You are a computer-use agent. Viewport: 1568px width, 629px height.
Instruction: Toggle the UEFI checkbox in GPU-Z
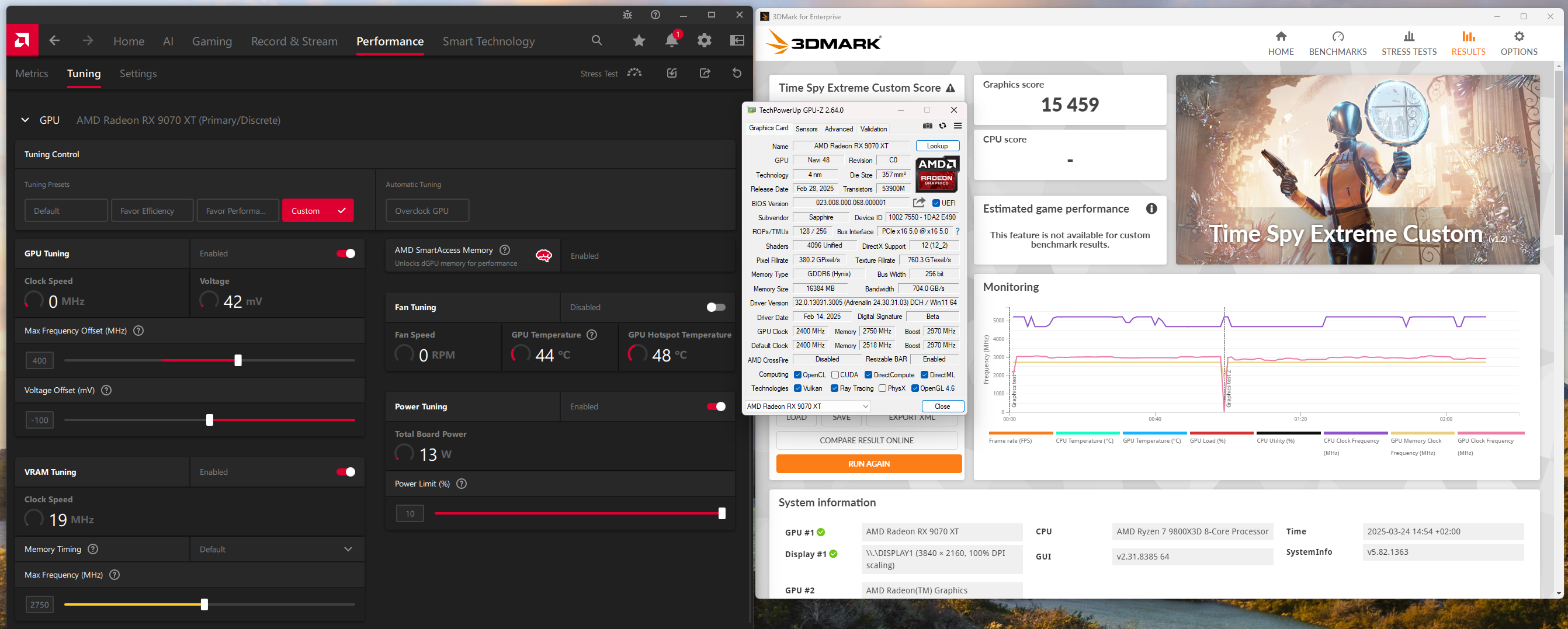[936, 203]
